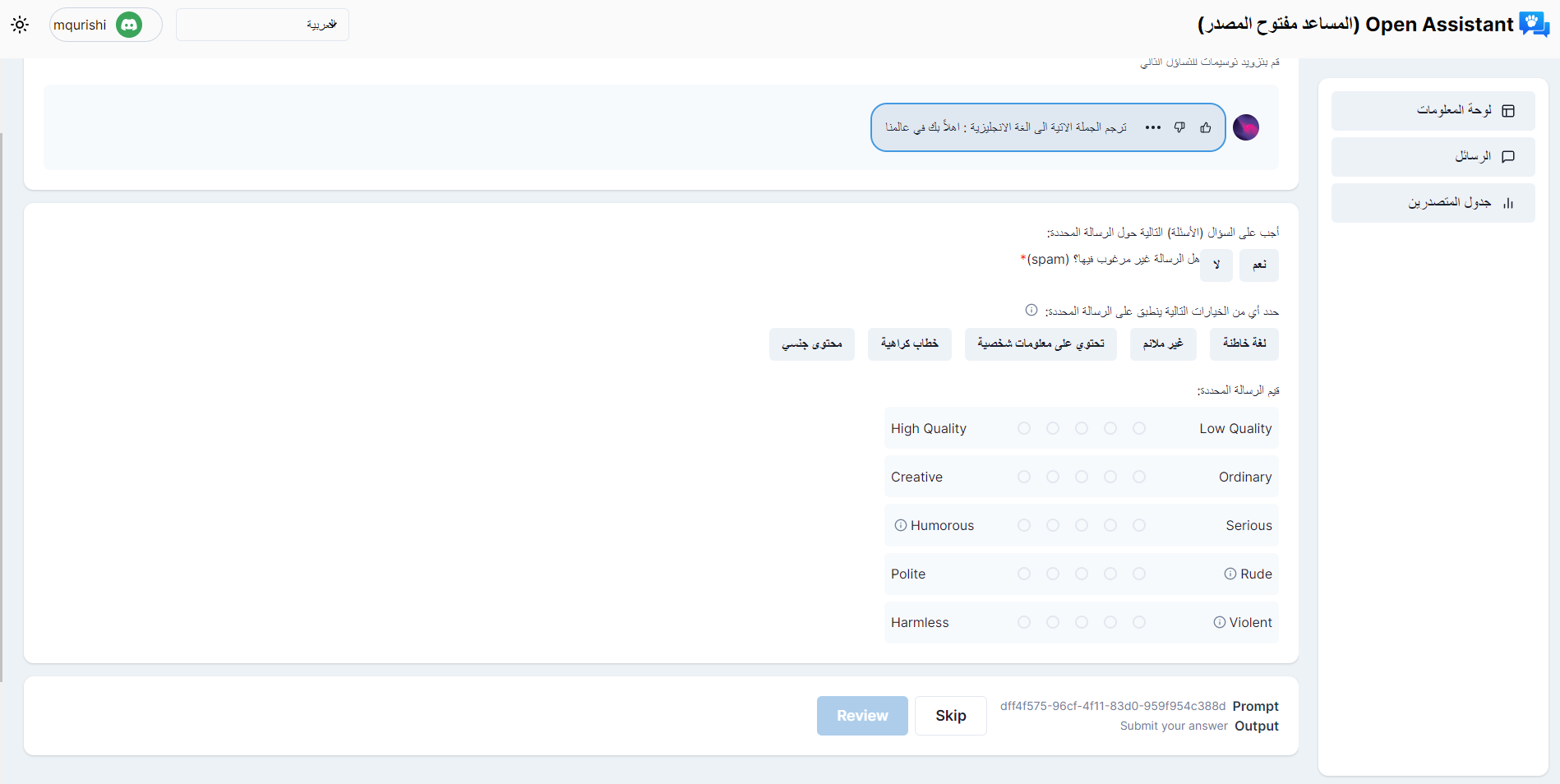Select the radio nearest Creative
This screenshot has height=784, width=1560.
(1024, 477)
